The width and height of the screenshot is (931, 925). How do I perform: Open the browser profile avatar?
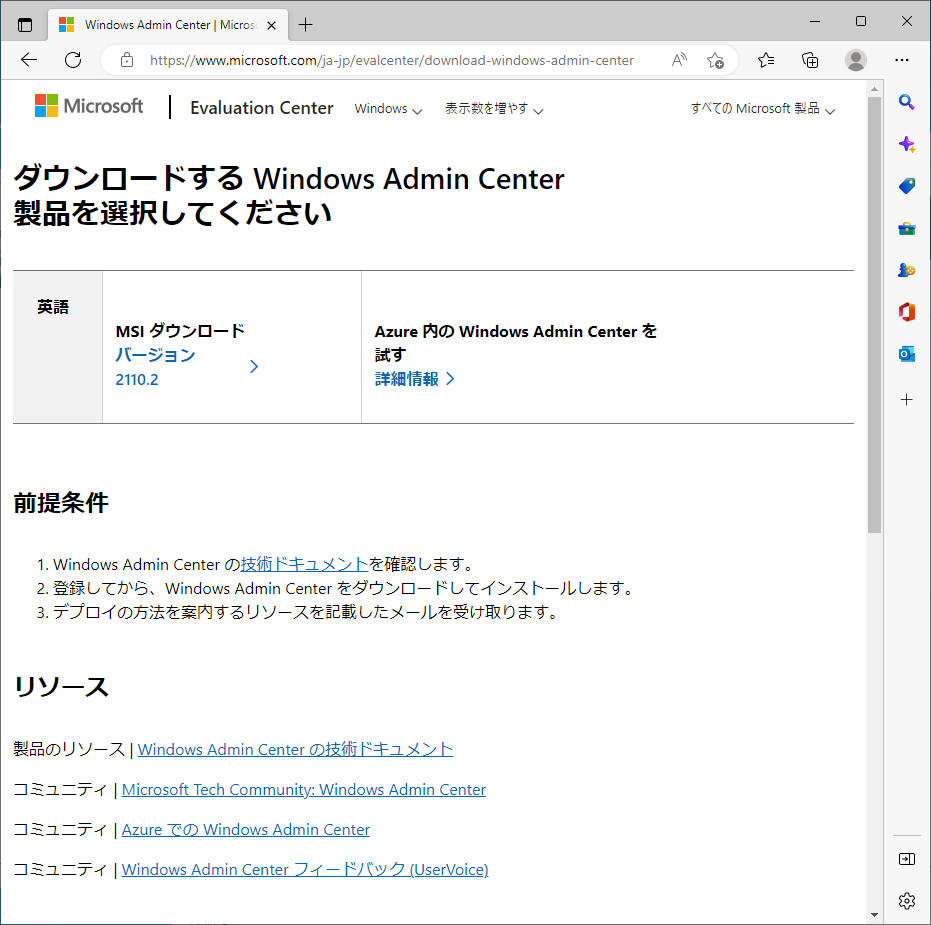pyautogui.click(x=856, y=60)
